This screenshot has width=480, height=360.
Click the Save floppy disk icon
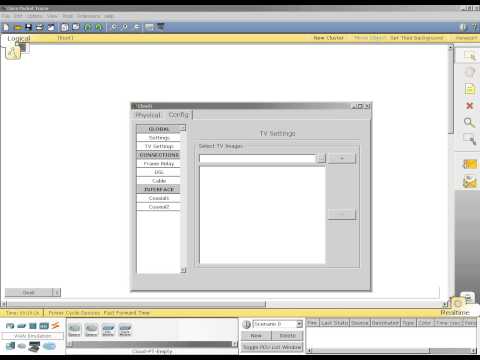(x=29, y=27)
